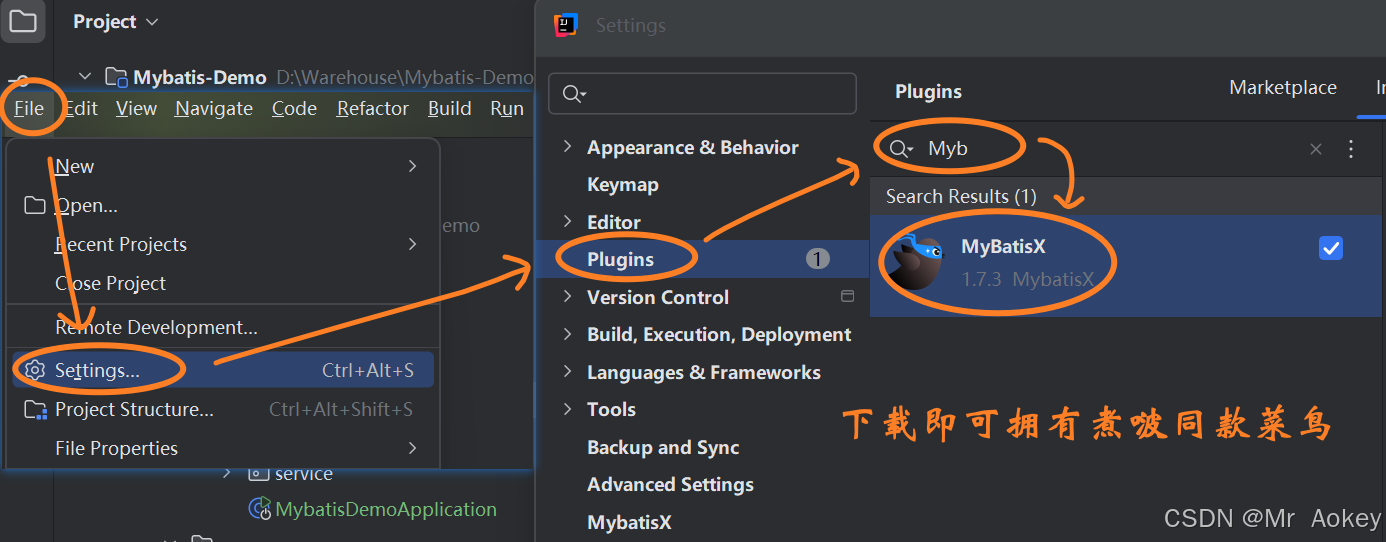Select Backup and Sync settings
The height and width of the screenshot is (542, 1386).
(x=663, y=447)
